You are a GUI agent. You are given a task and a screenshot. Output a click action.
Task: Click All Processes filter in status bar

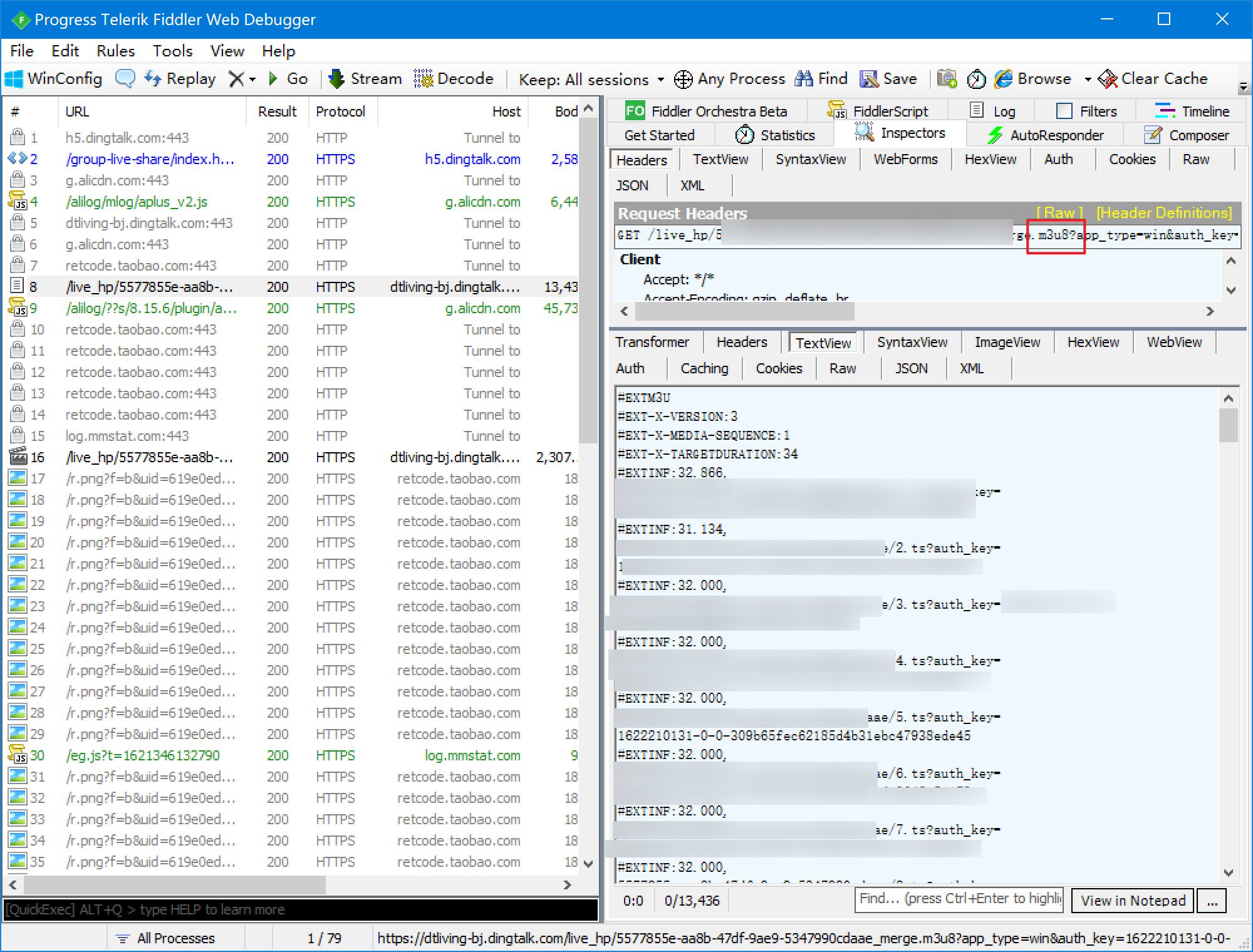pyautogui.click(x=165, y=938)
